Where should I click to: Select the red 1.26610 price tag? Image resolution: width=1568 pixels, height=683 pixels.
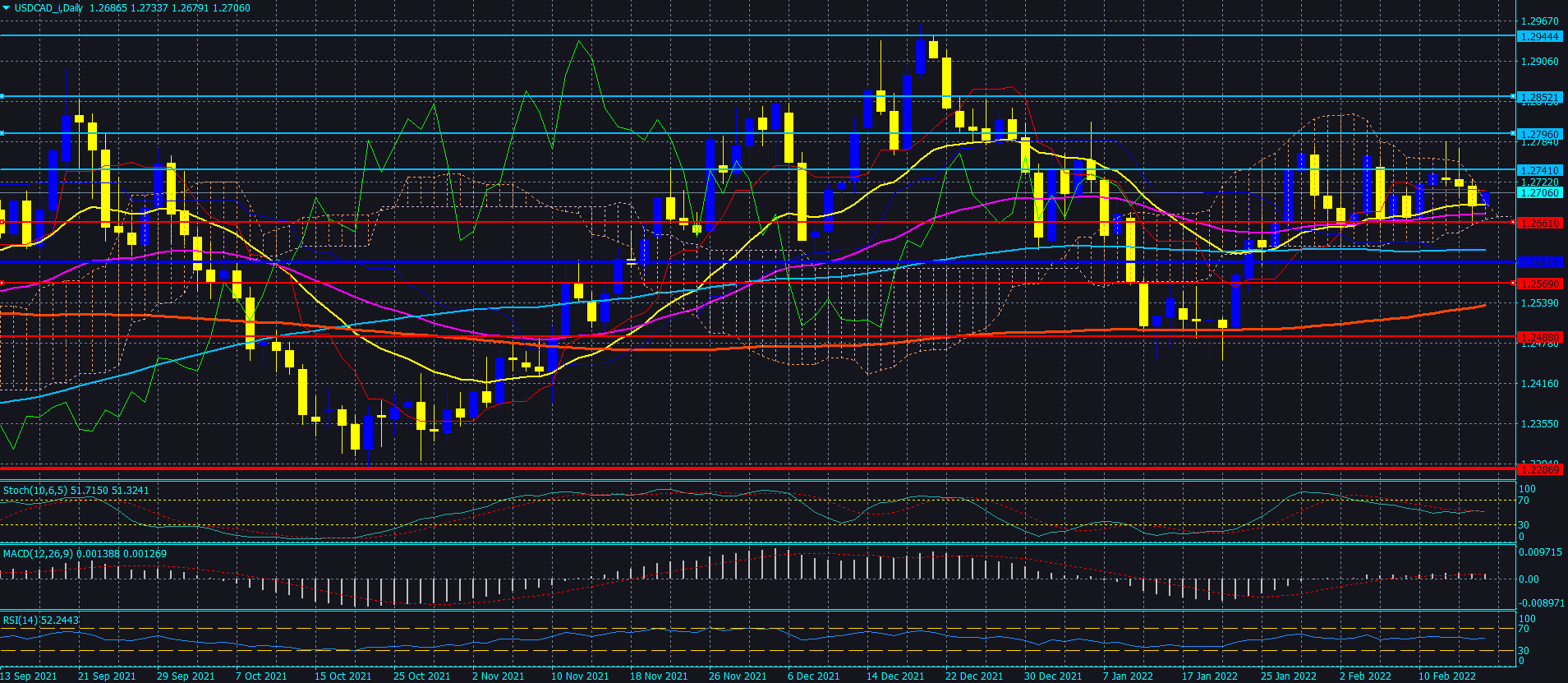coord(1539,223)
